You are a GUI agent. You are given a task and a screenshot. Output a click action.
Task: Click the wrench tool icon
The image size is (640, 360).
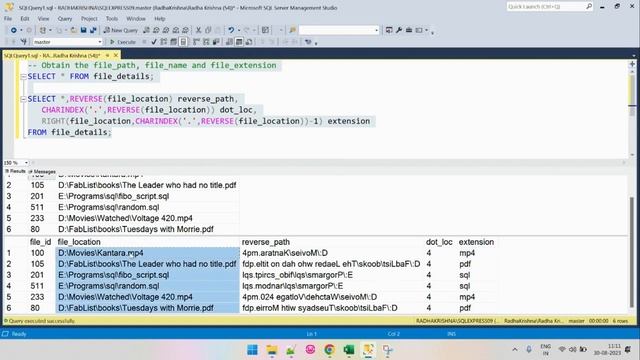[399, 30]
